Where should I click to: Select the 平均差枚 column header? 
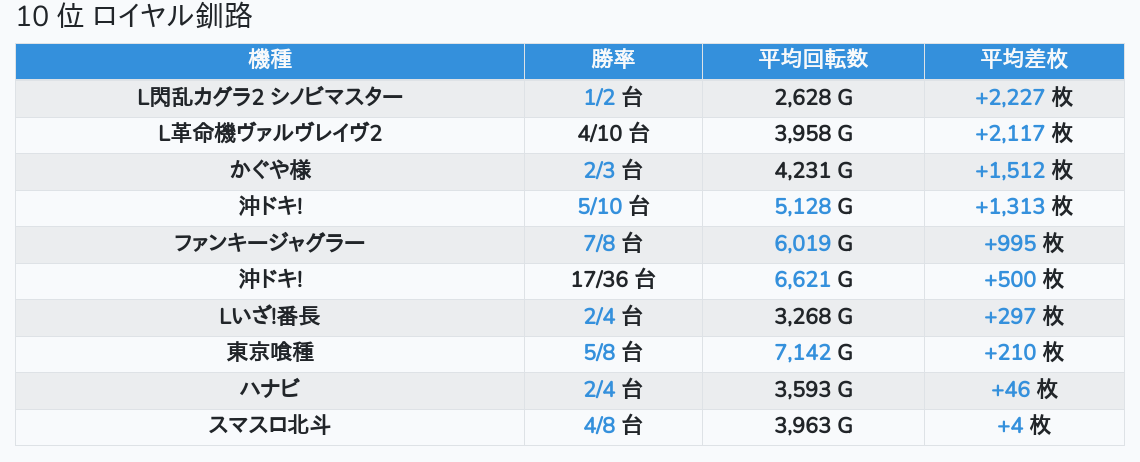point(1023,60)
